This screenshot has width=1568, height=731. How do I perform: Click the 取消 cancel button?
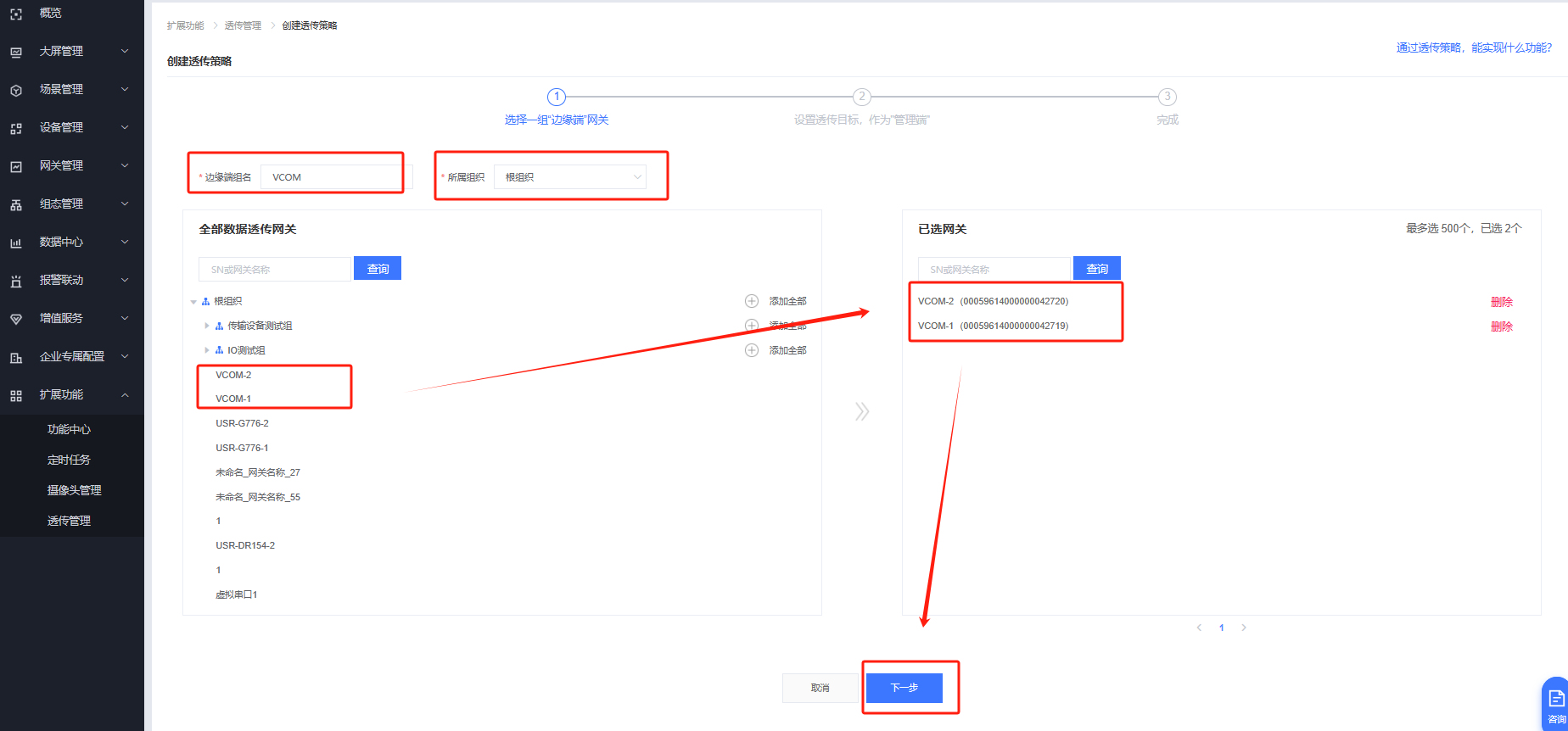(820, 688)
